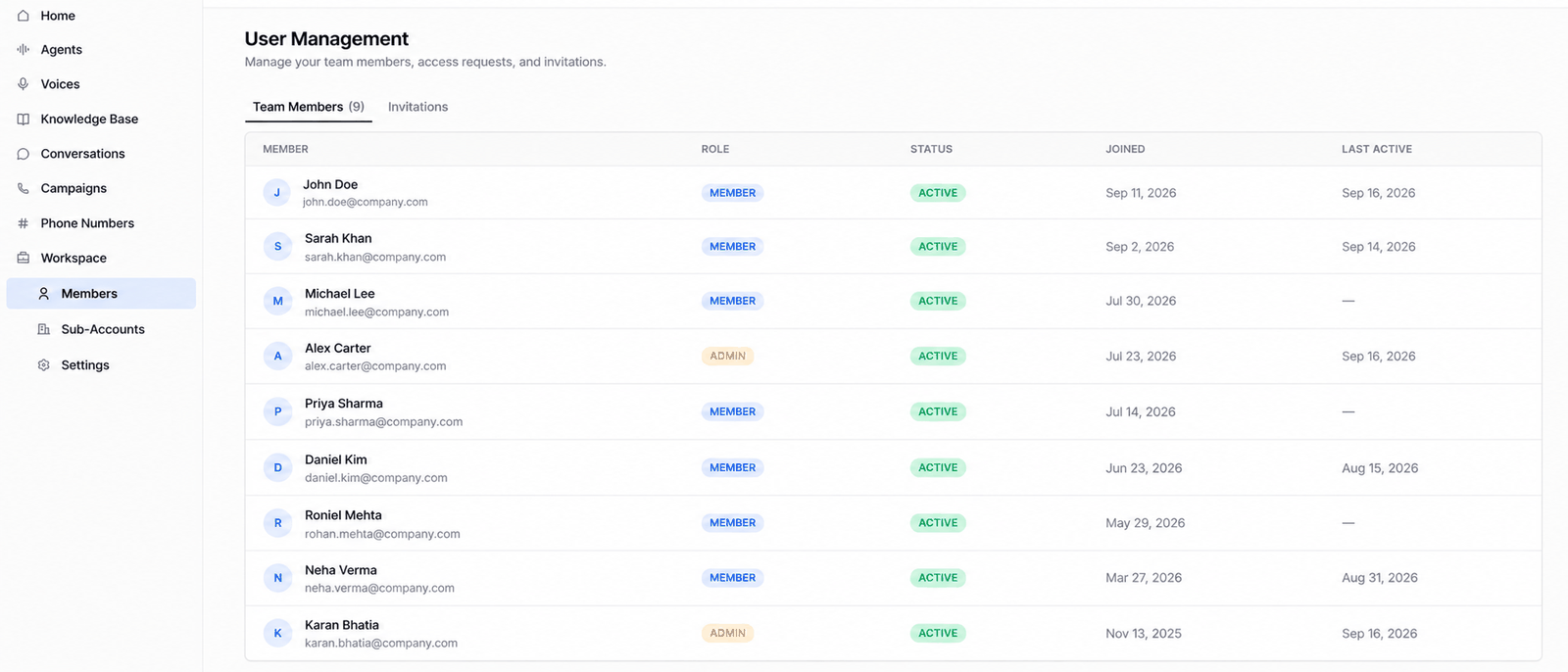Click the MEMBER column header
Screen dimensions: 1568x672
[285, 149]
